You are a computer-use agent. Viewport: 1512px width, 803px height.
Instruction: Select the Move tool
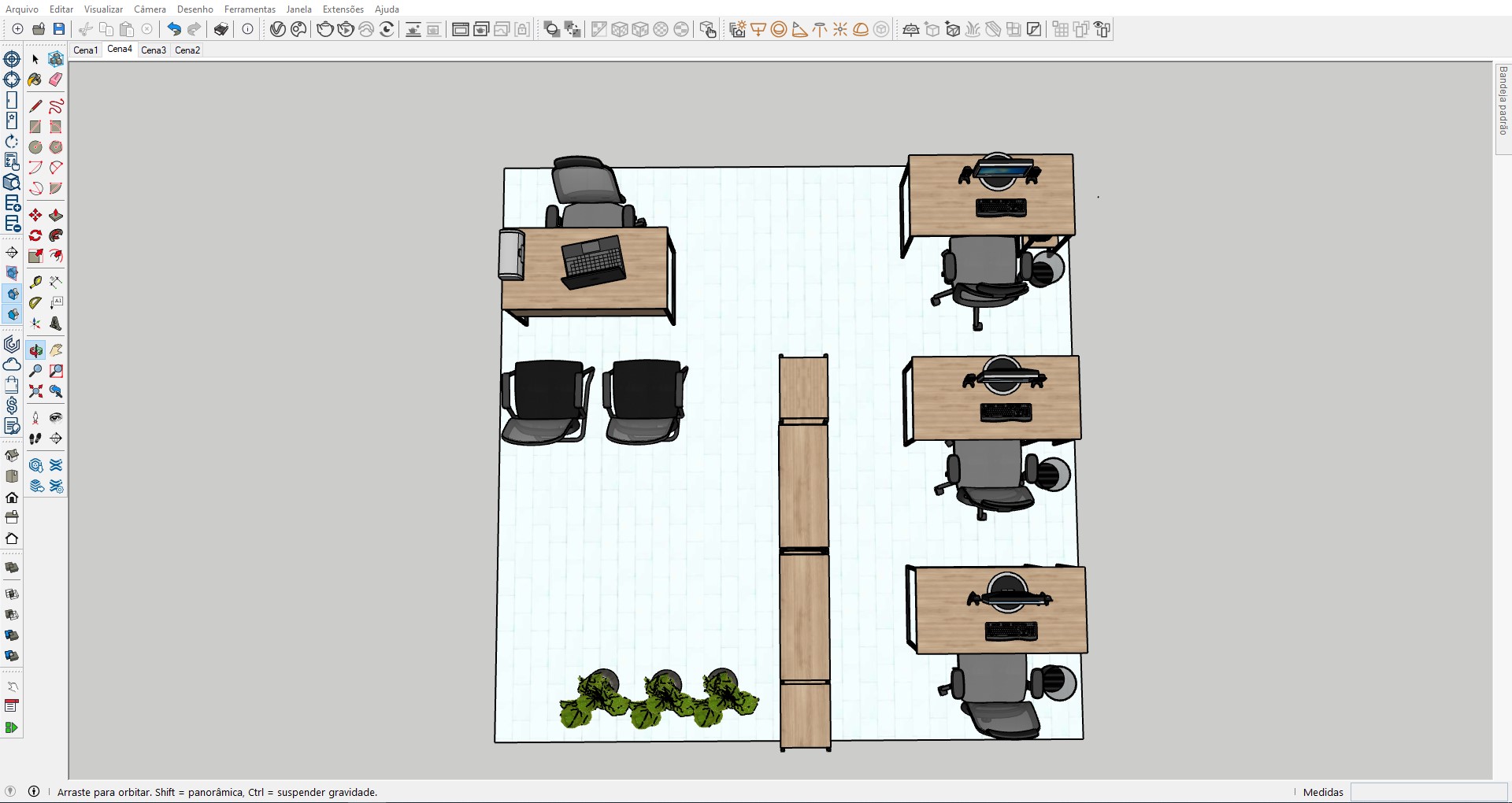tap(35, 216)
